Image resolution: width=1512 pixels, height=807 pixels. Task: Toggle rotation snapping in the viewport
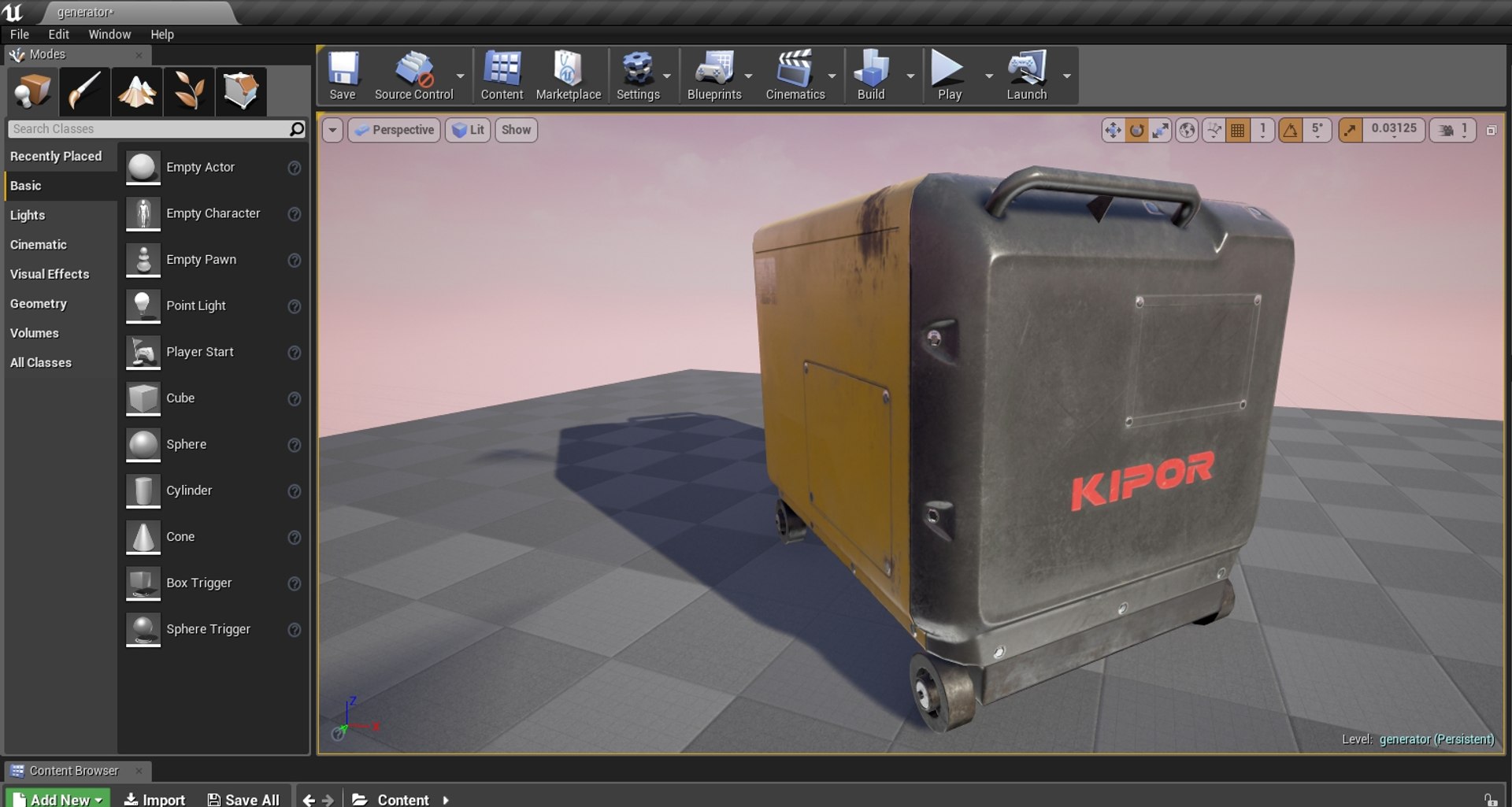(x=1290, y=131)
